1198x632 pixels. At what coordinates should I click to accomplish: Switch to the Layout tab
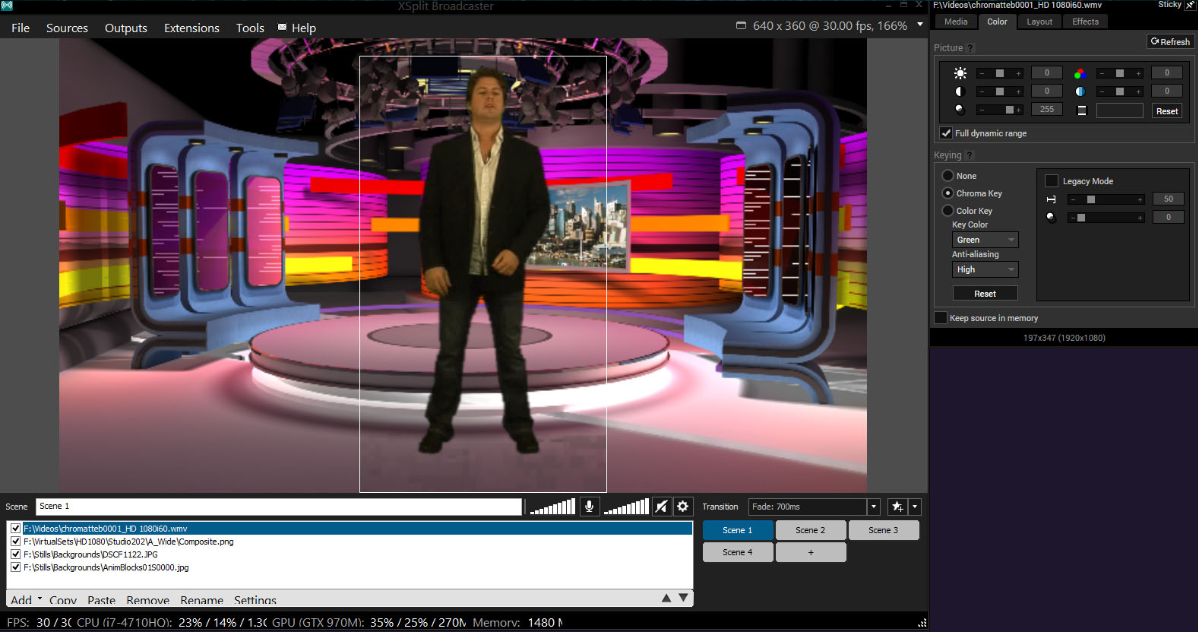pyautogui.click(x=1038, y=21)
